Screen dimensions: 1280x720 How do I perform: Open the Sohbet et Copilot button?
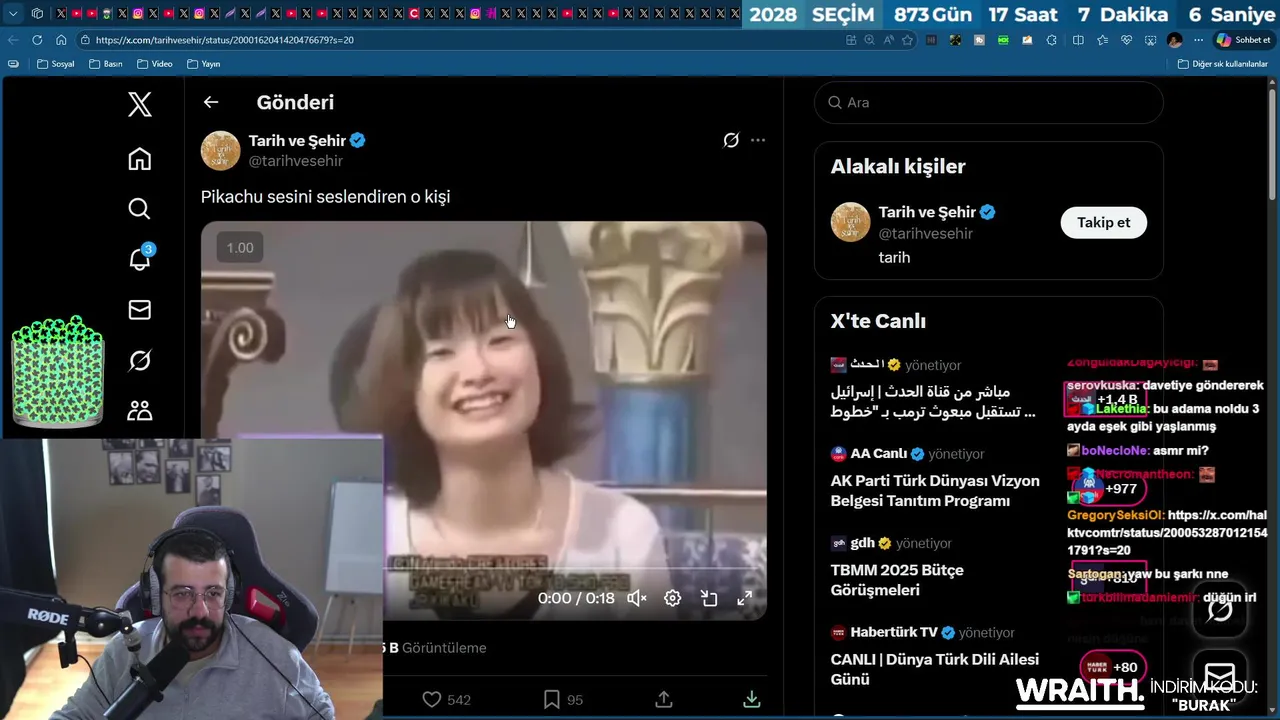tap(1243, 40)
